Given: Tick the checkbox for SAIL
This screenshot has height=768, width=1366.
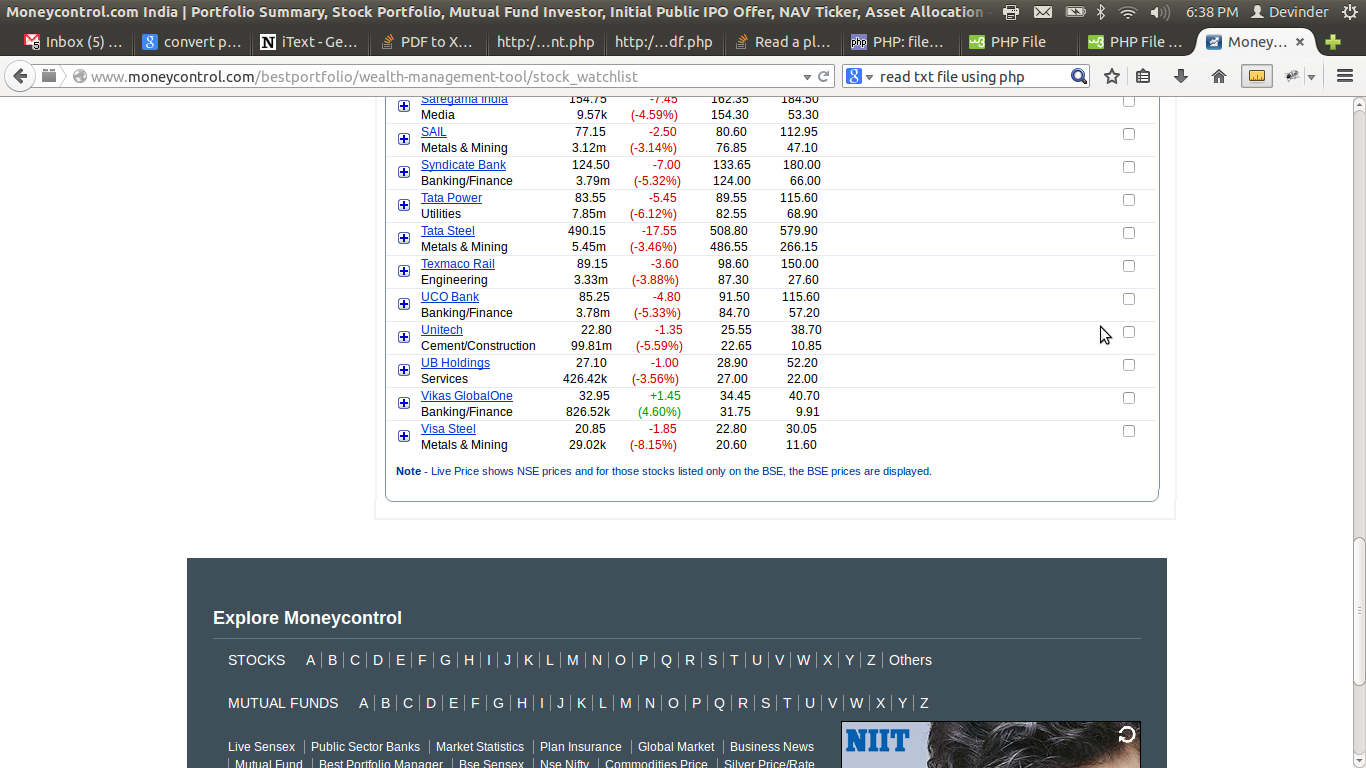Looking at the screenshot, I should 1129,134.
